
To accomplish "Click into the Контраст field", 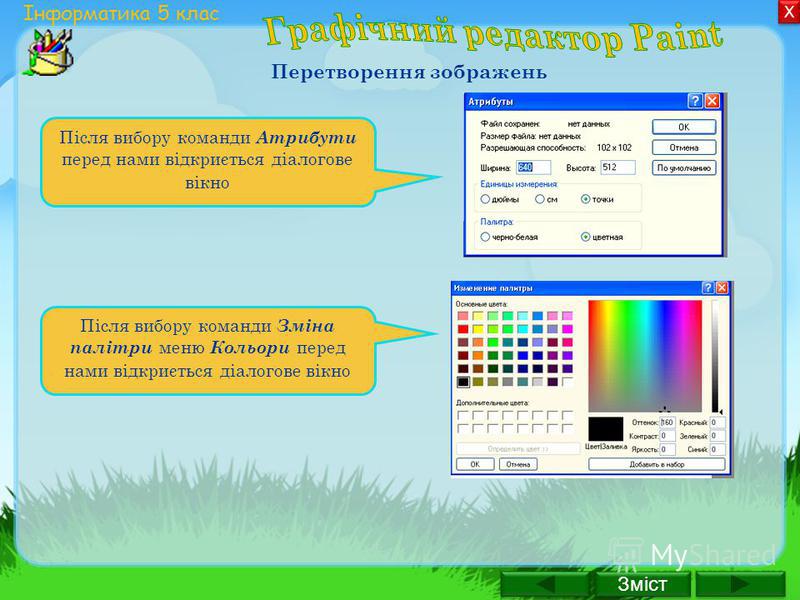I will 667,436.
